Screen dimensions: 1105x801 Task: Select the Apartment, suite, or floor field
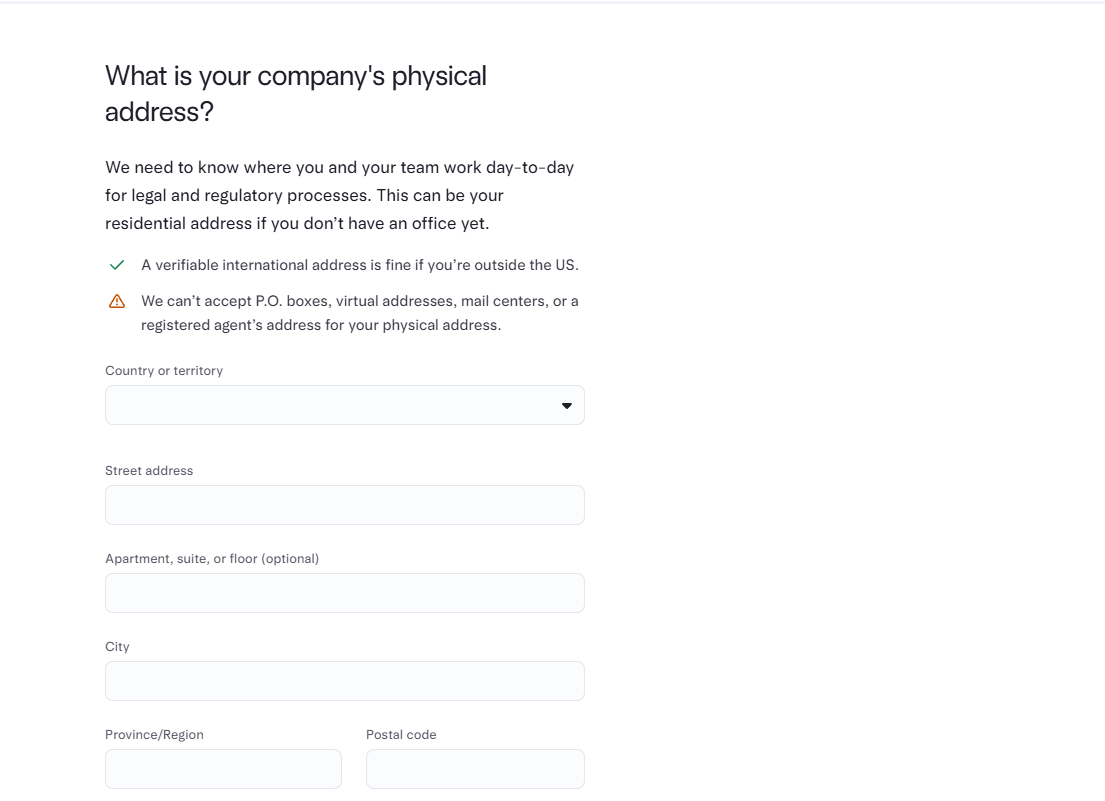pyautogui.click(x=345, y=593)
